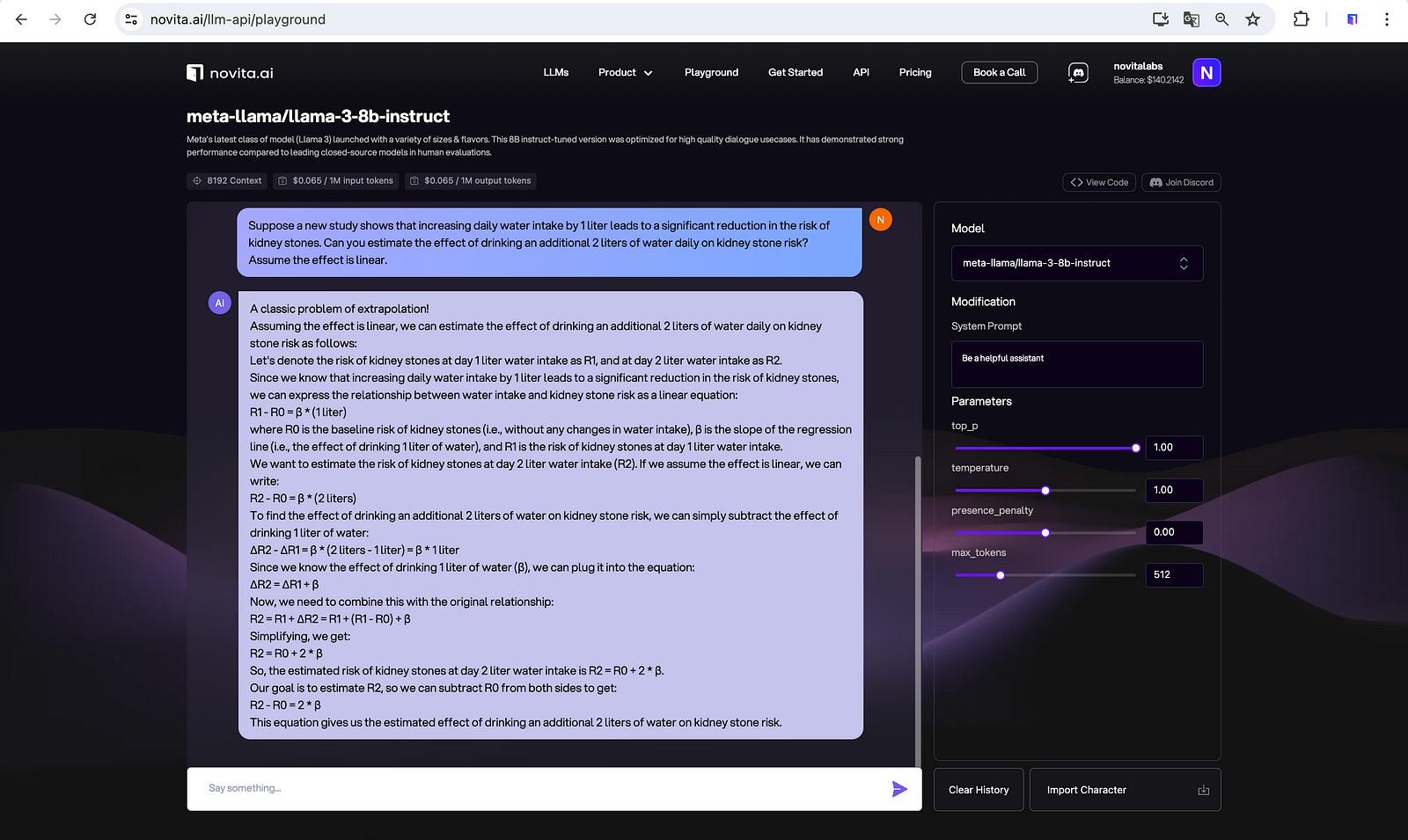
Task: Click the Parameters section heading
Action: (981, 401)
